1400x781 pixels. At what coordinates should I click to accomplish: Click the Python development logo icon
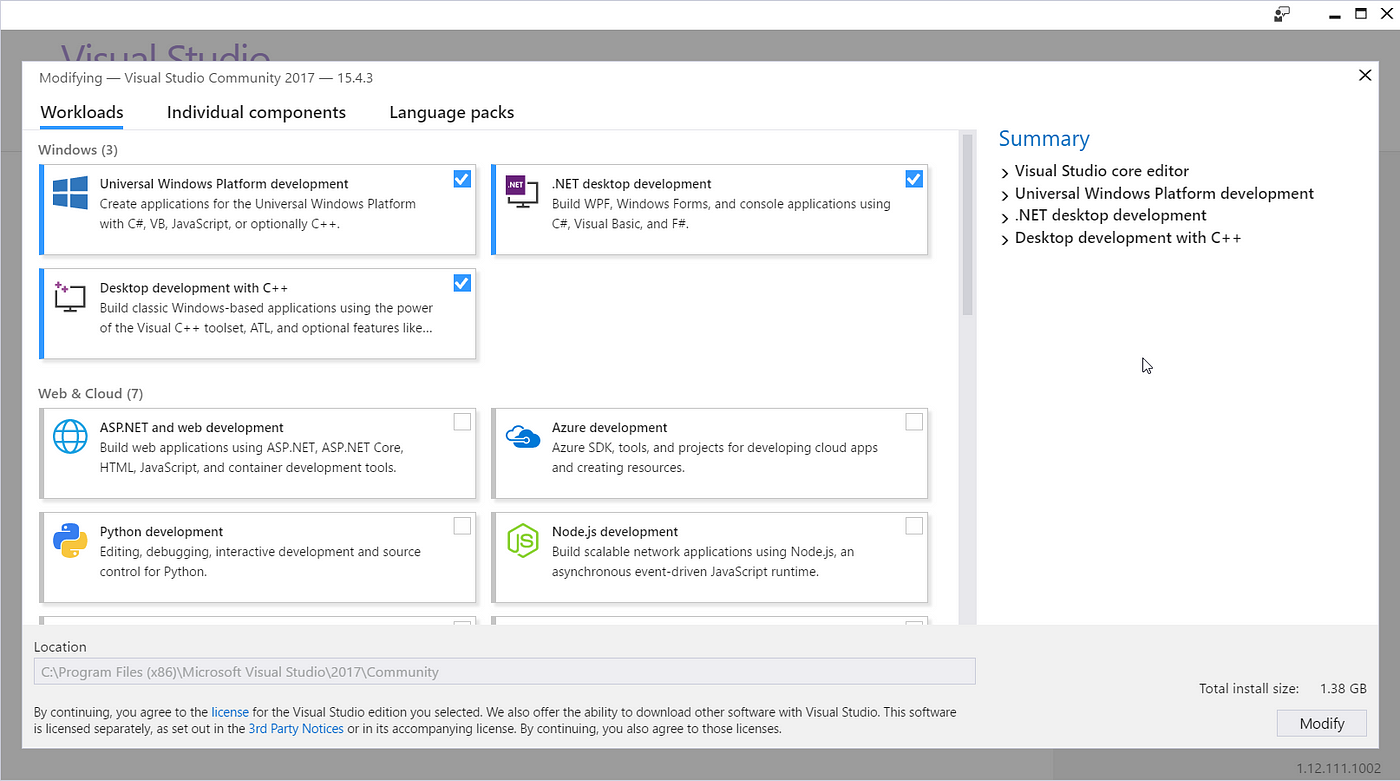tap(70, 540)
